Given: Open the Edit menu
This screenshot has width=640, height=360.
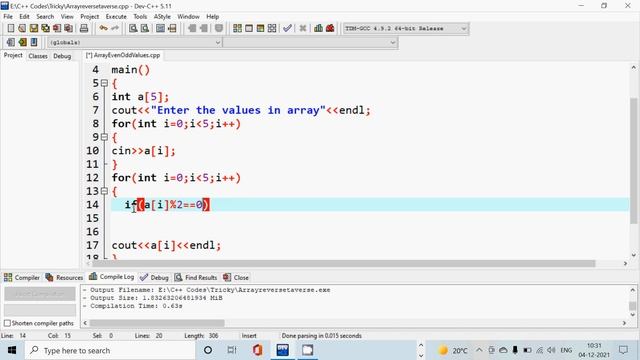Looking at the screenshot, I should coord(24,16).
